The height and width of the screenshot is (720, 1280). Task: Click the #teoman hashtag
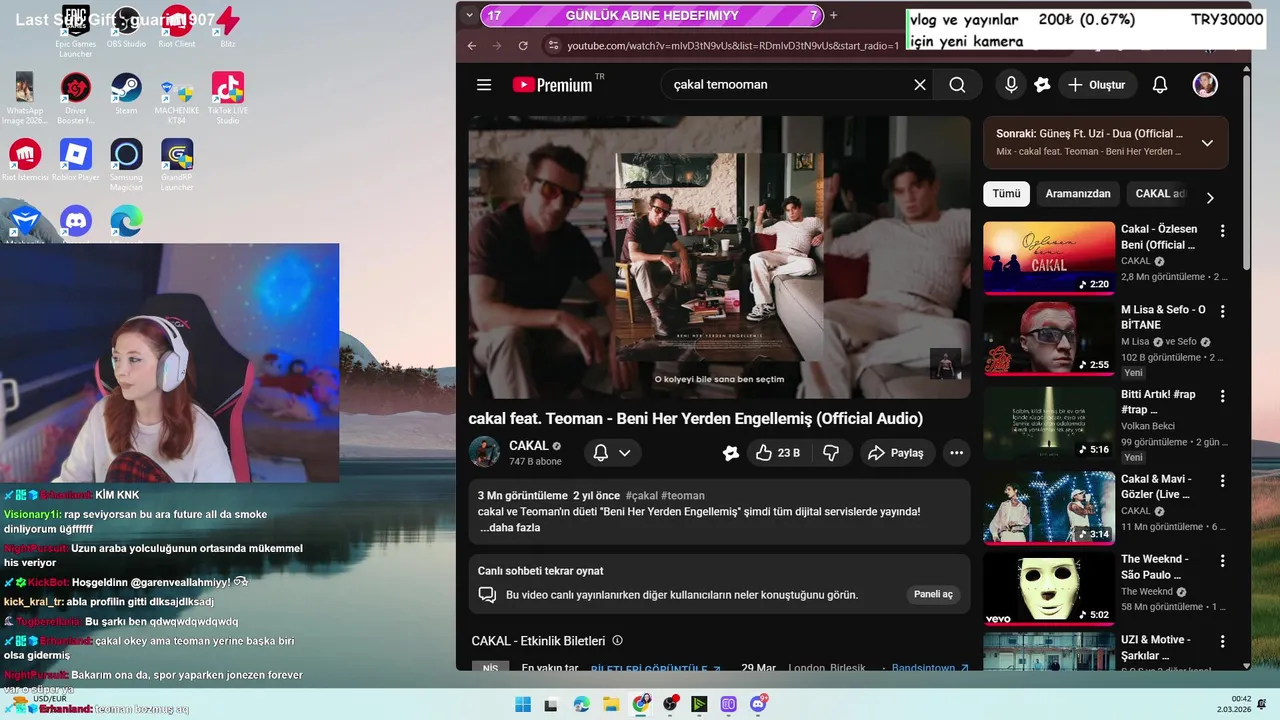coord(683,496)
